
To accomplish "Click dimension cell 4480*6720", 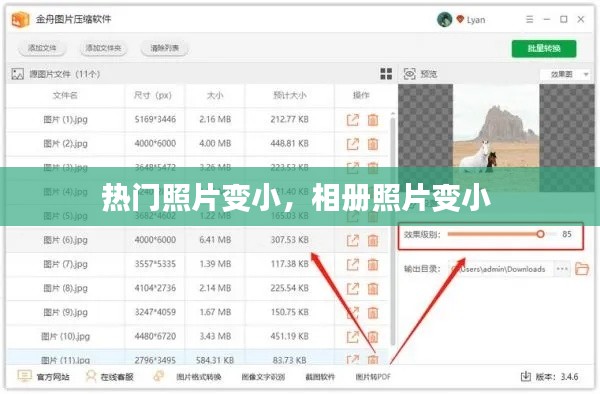I will pyautogui.click(x=155, y=337).
